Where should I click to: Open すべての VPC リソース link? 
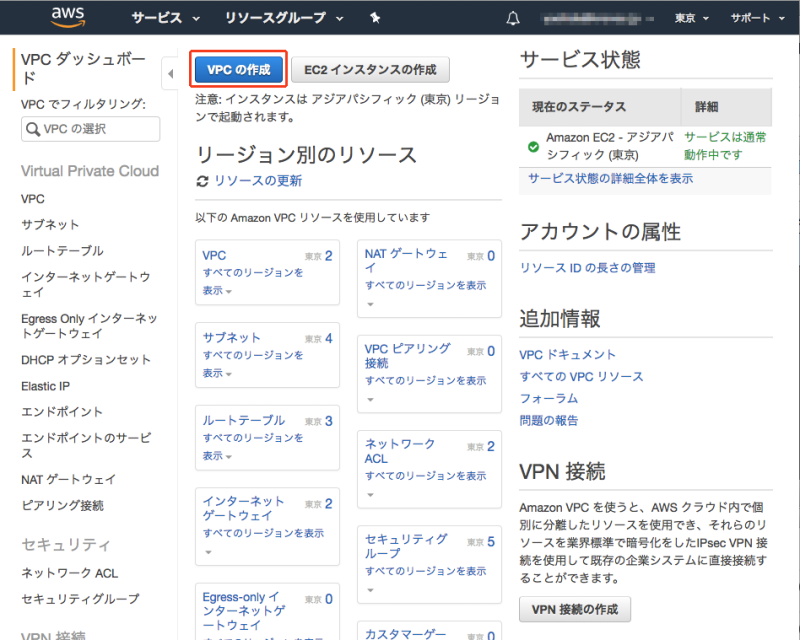(x=581, y=377)
